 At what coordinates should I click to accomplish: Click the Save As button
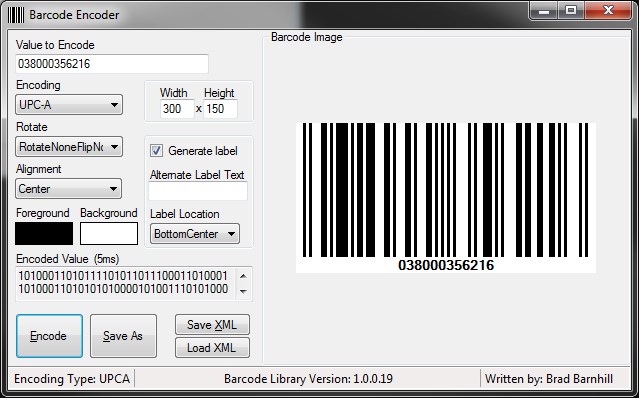[123, 336]
